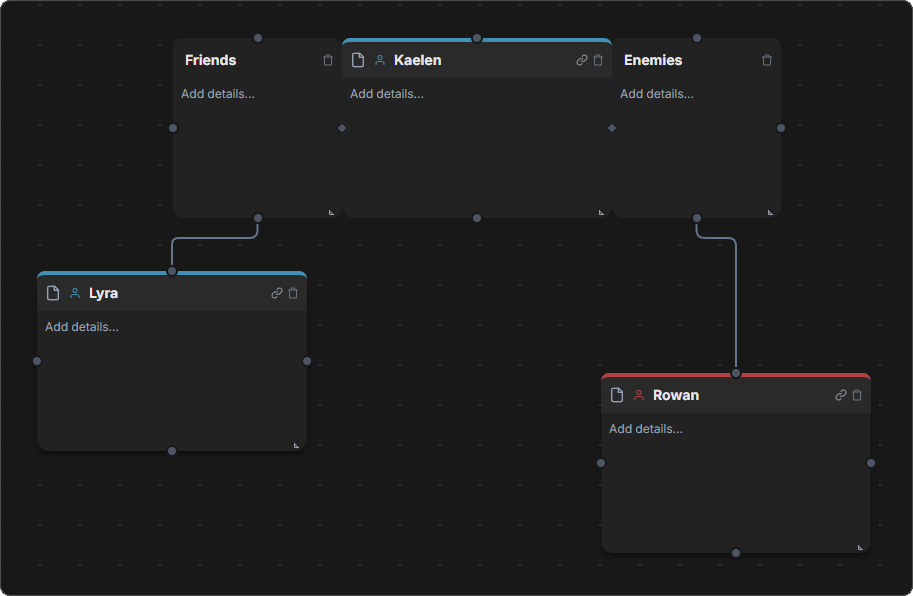Click the left connection handle of Rowan

tap(600, 463)
